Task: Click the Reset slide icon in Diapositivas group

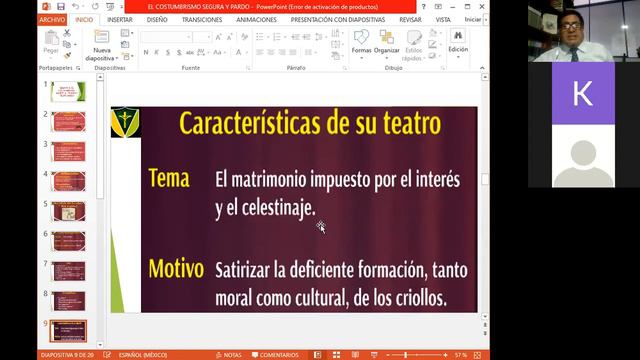Action: pos(125,44)
